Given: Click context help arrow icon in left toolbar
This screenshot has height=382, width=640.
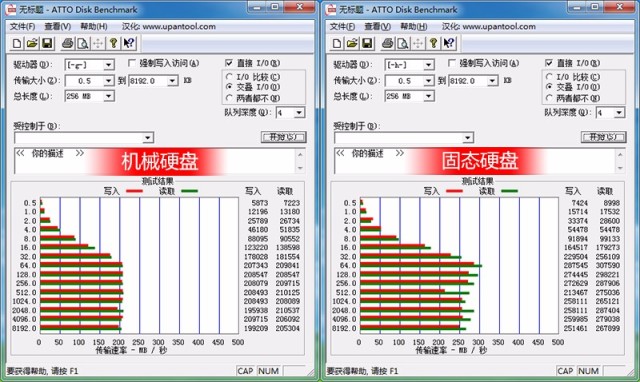Looking at the screenshot, I should click(129, 43).
